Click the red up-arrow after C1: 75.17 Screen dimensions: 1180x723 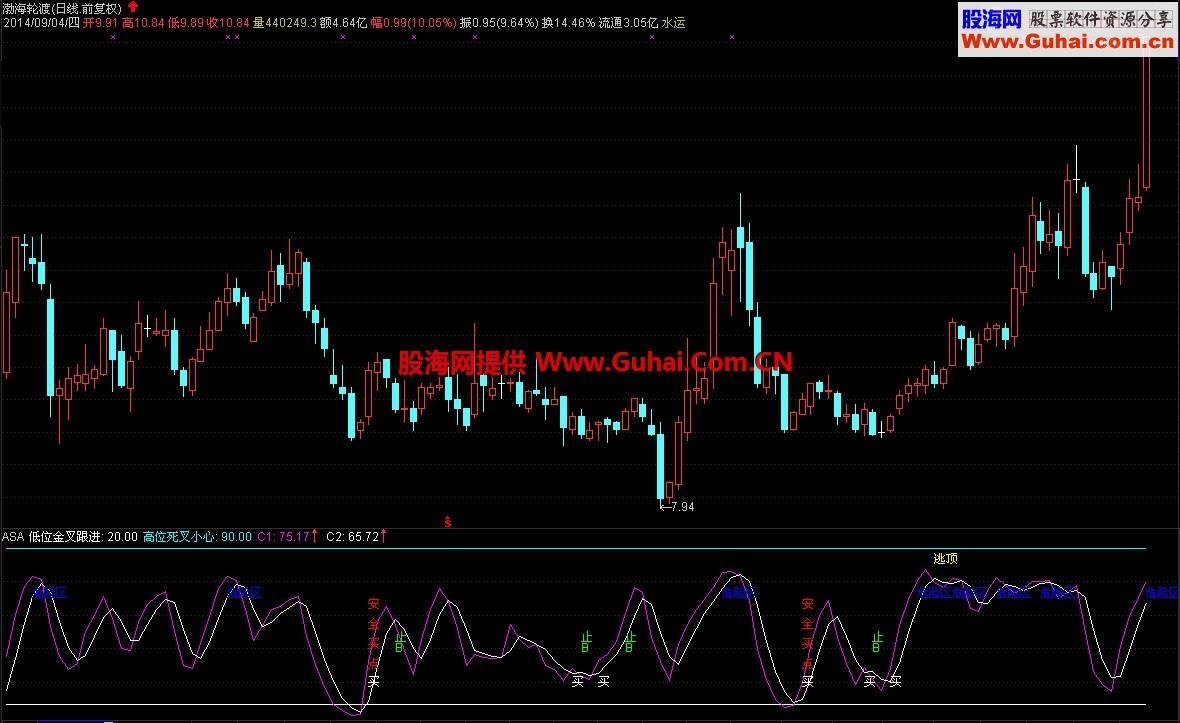tap(315, 536)
